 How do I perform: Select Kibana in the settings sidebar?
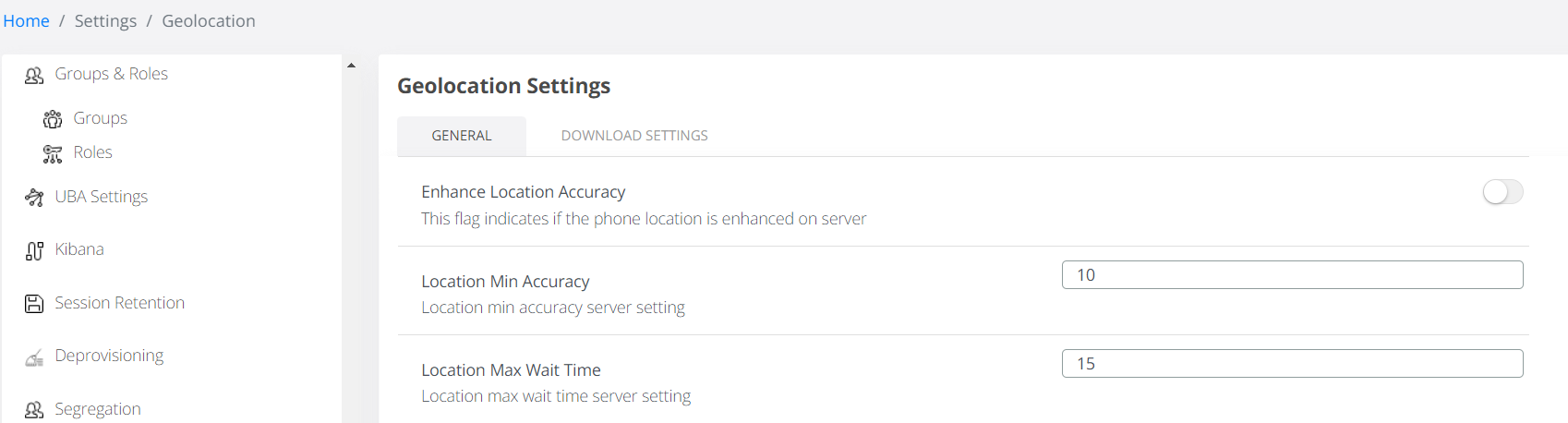79,249
